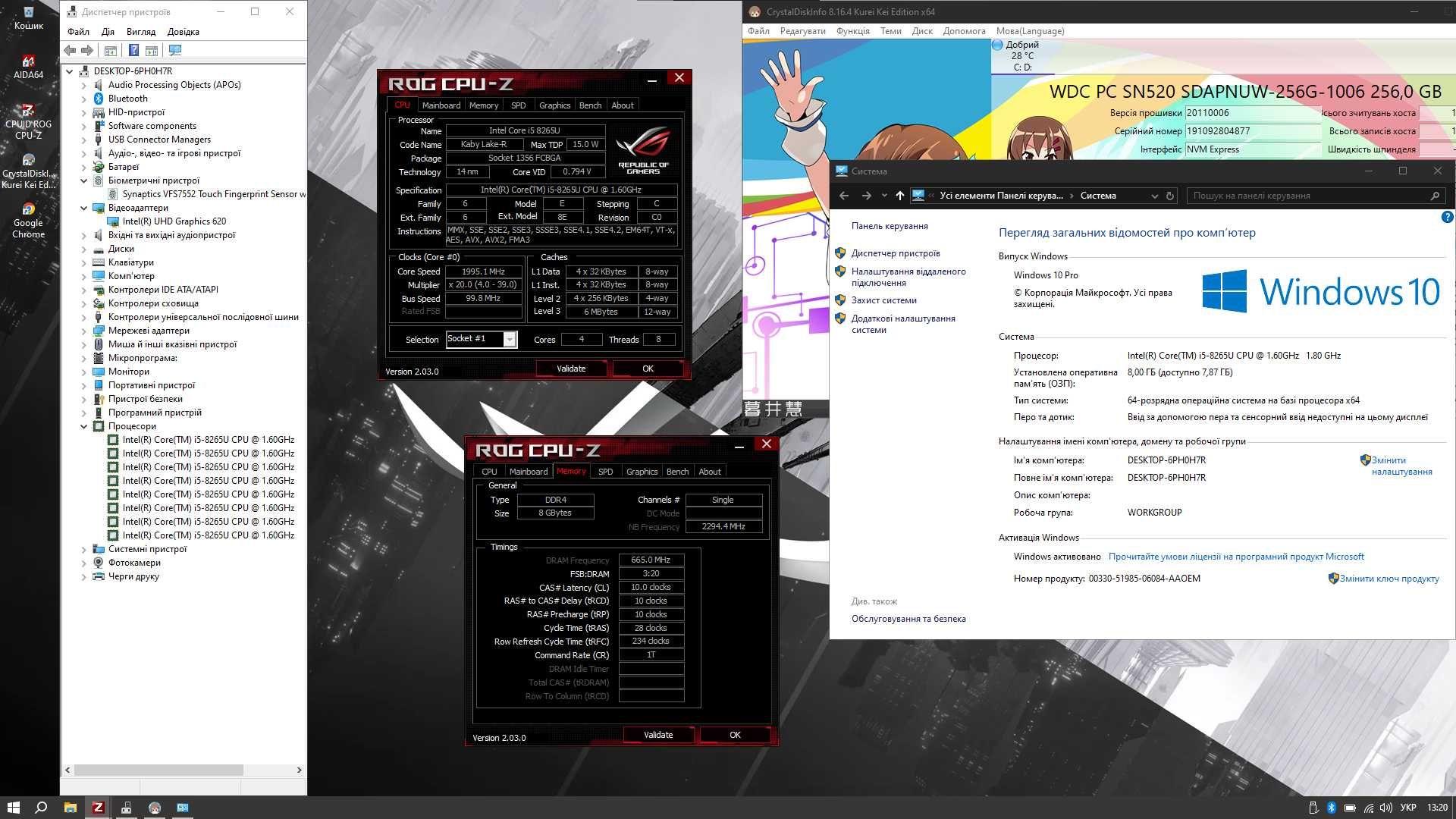The width and height of the screenshot is (1456, 819).
Task: Open the Теми menu in CrystalDiskInfo
Action: pyautogui.click(x=890, y=31)
